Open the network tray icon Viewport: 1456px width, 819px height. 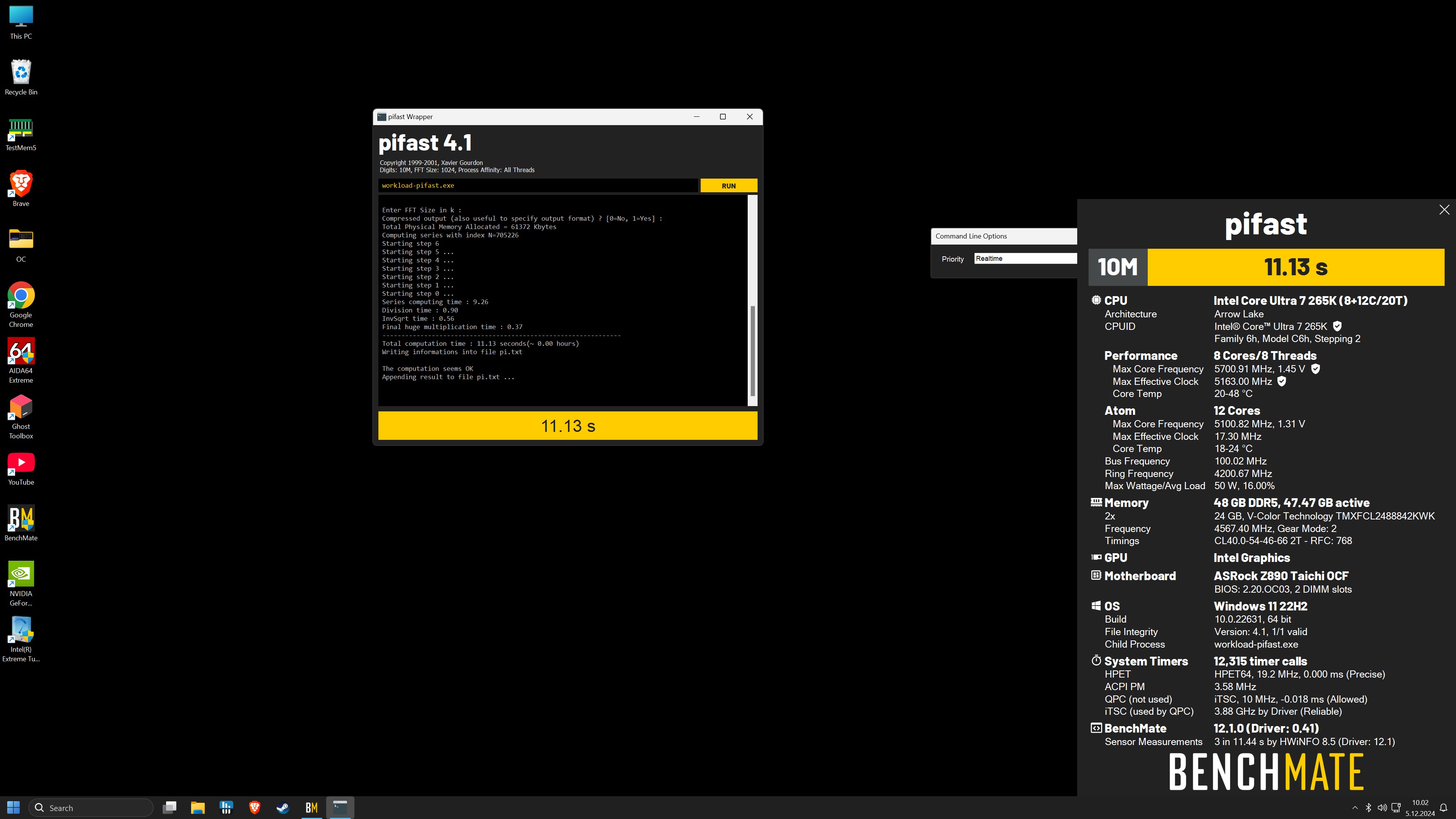coord(1396,808)
